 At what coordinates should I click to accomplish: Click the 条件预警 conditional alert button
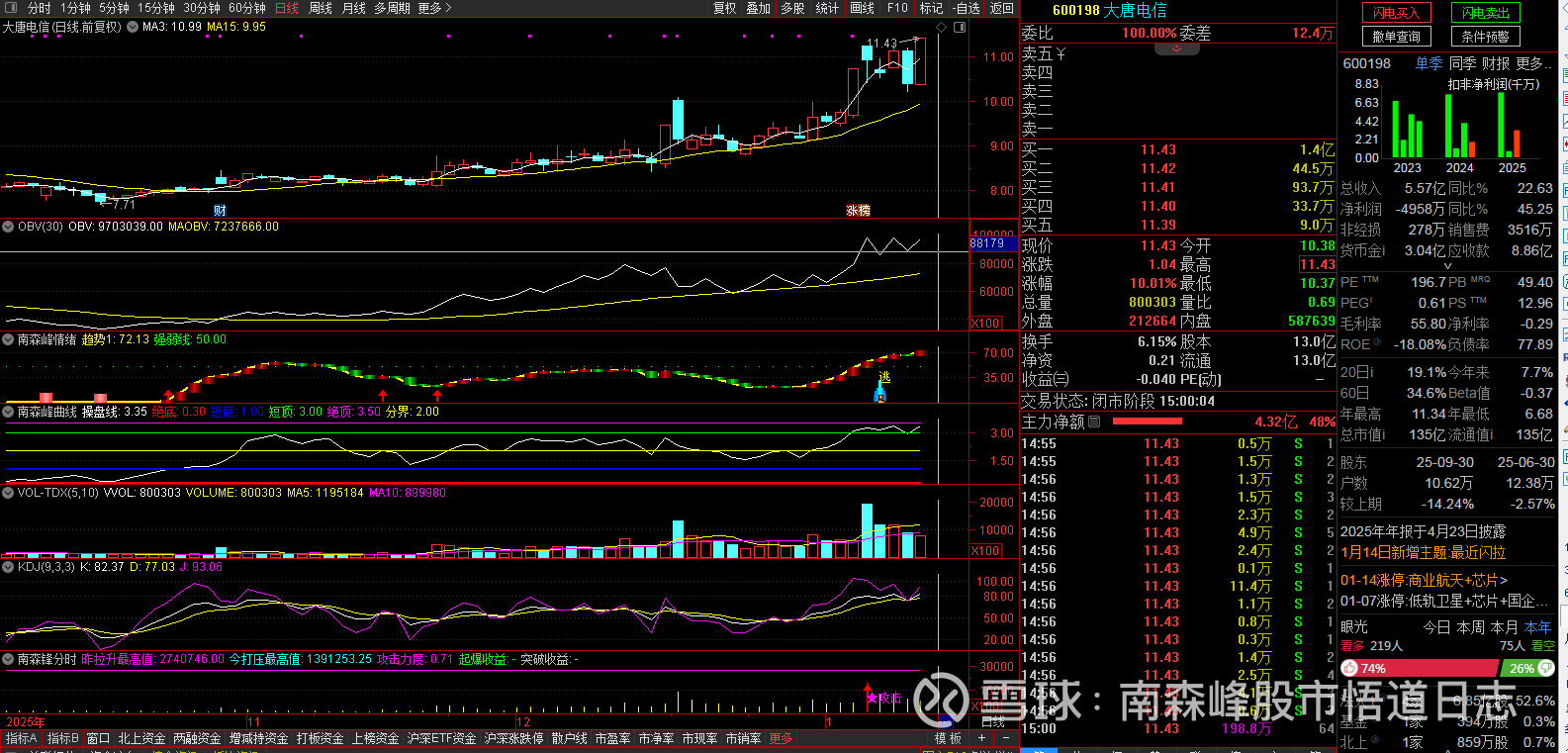coord(1485,37)
